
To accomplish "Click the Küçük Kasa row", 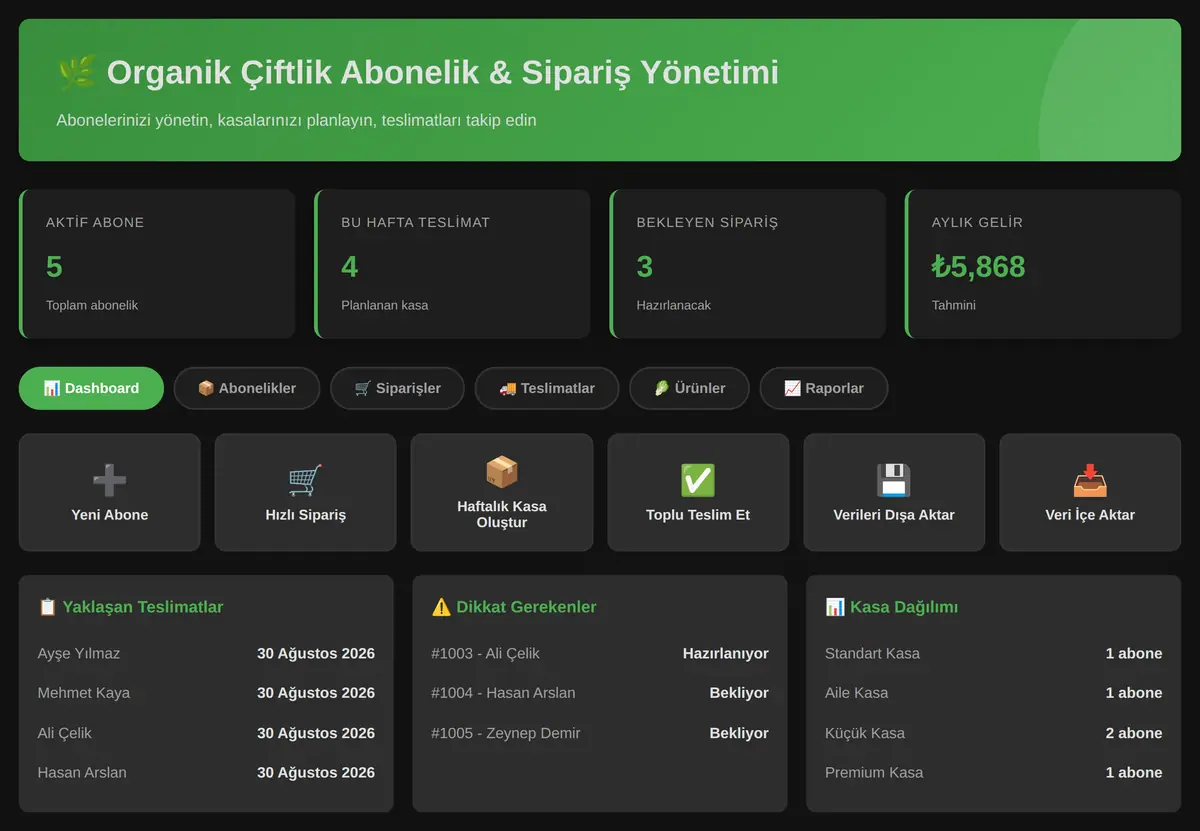I will pos(994,733).
